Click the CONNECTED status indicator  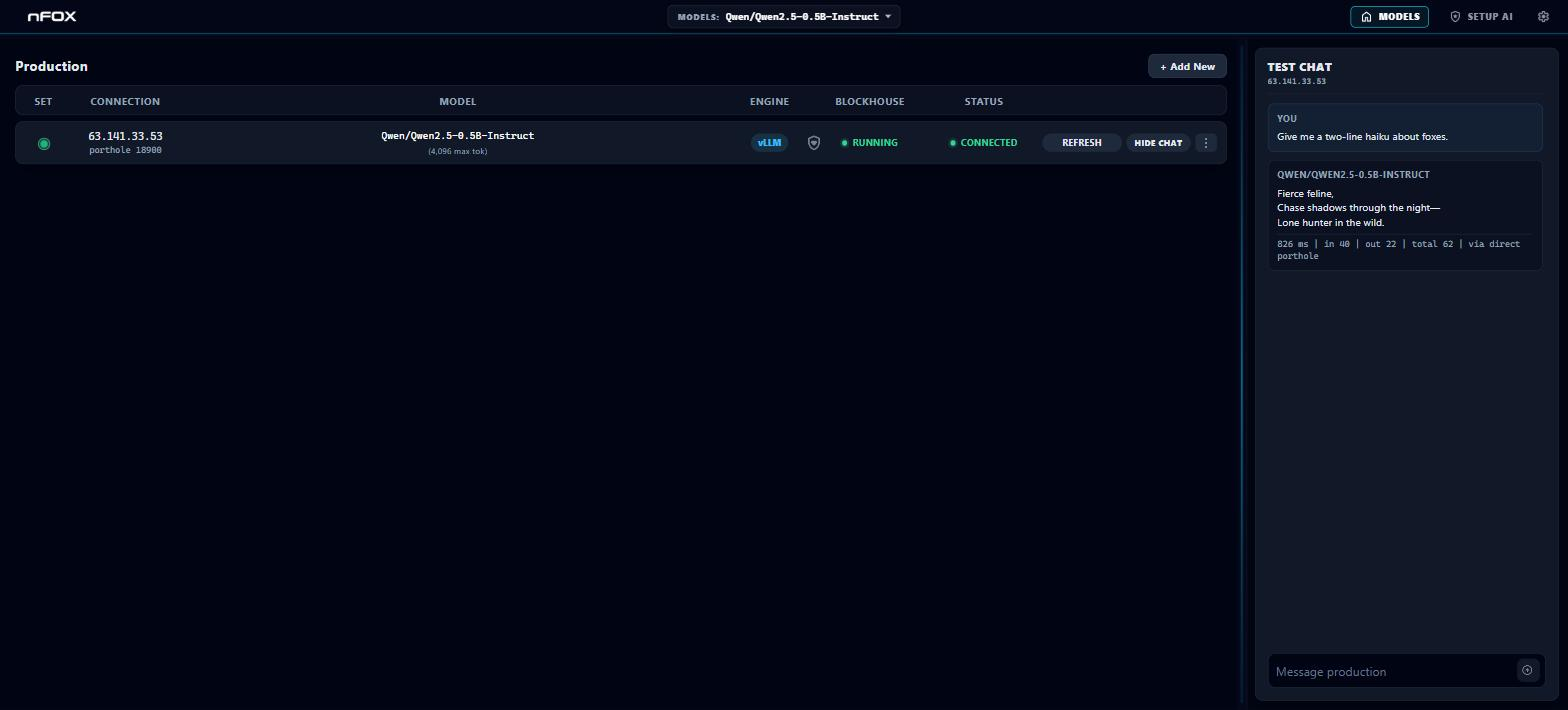(983, 143)
